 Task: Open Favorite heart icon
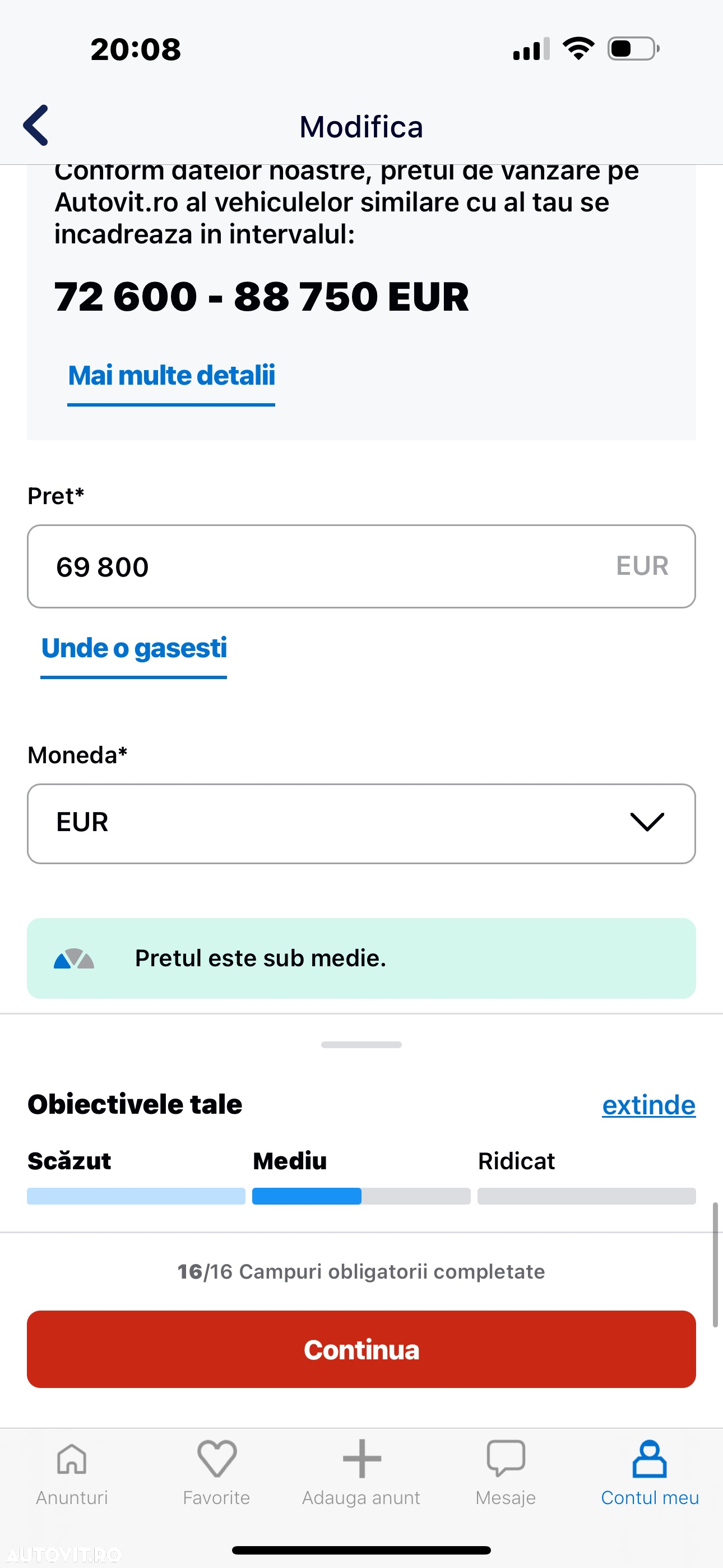tap(217, 1459)
